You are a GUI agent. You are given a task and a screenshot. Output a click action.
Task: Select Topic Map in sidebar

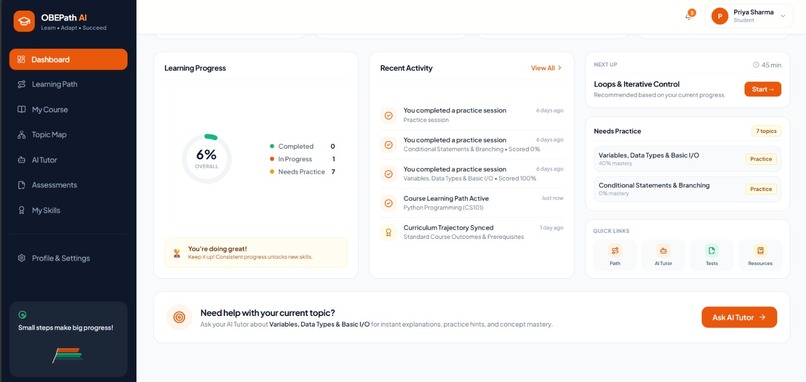pos(68,135)
